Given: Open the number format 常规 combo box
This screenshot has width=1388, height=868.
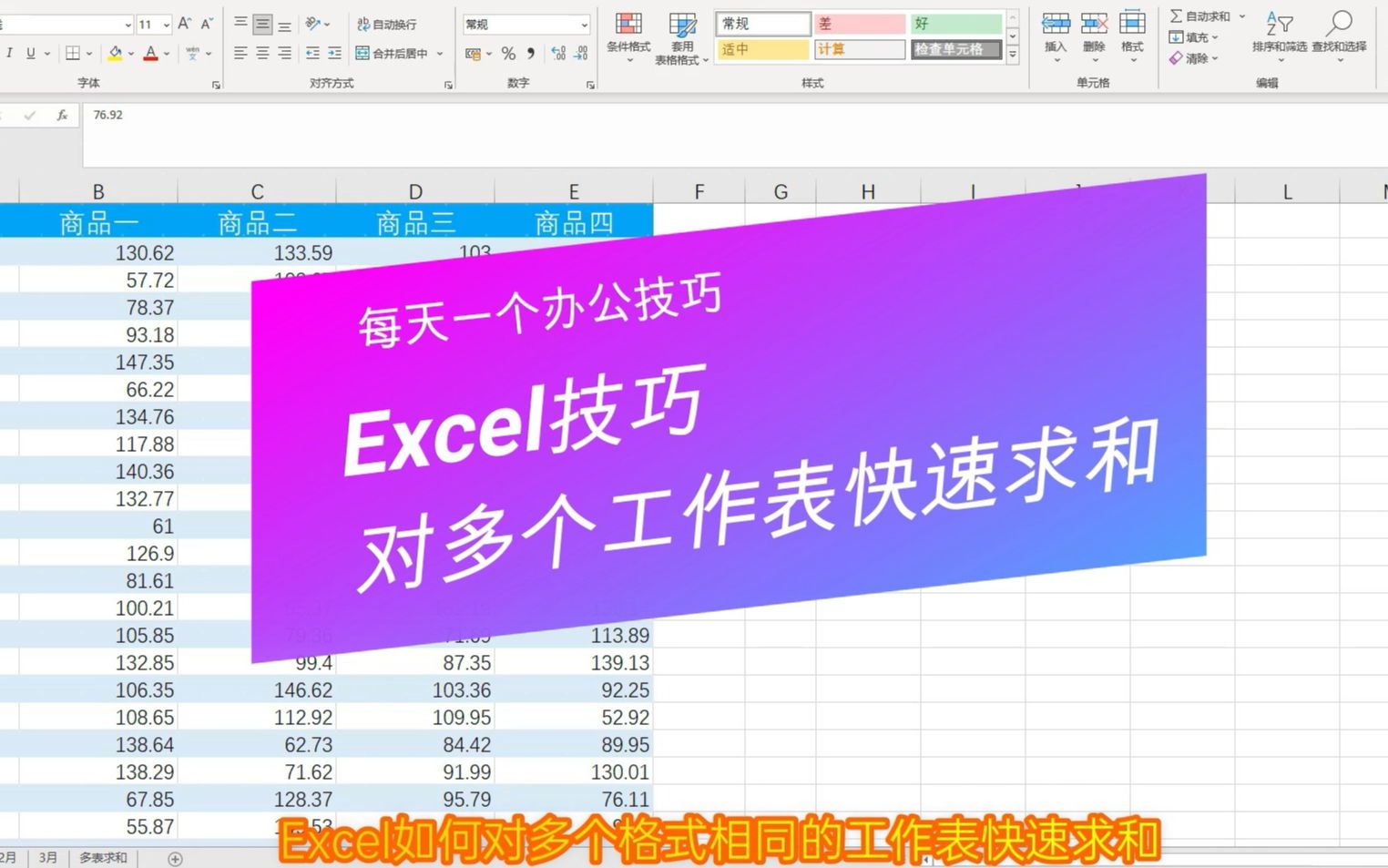Looking at the screenshot, I should point(526,25).
